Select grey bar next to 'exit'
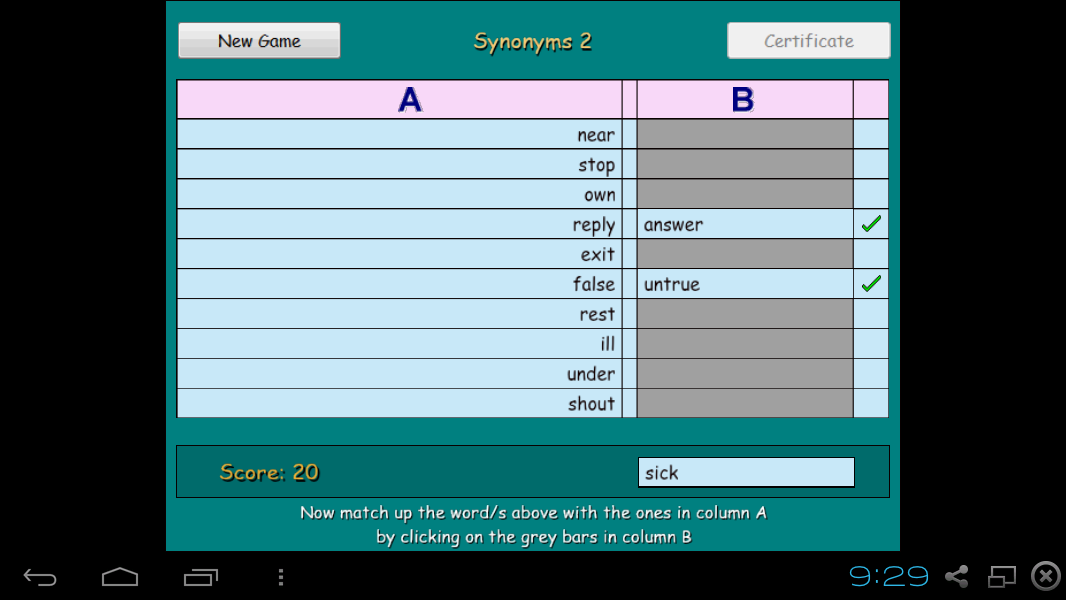This screenshot has width=1066, height=600. pos(745,254)
